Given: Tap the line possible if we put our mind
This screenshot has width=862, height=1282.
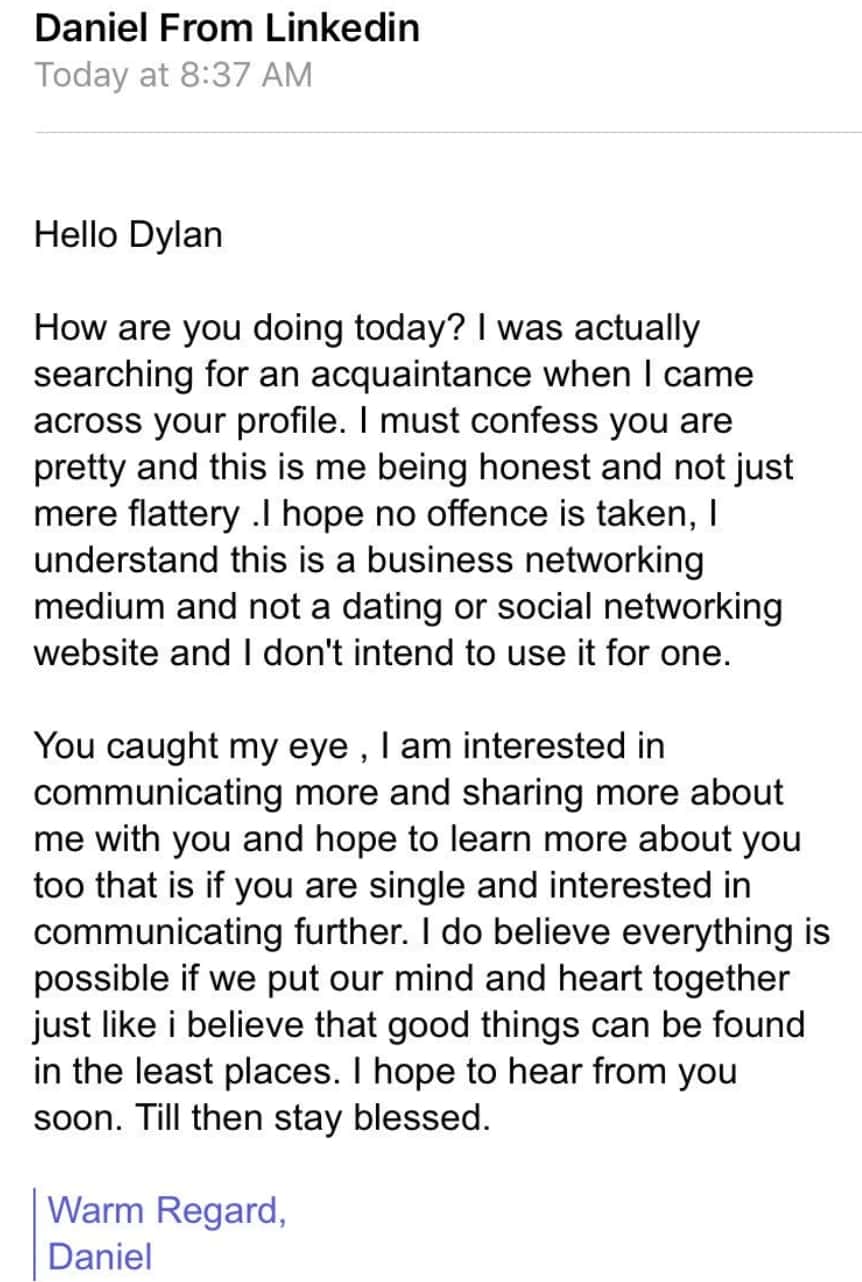Looking at the screenshot, I should tap(412, 979).
